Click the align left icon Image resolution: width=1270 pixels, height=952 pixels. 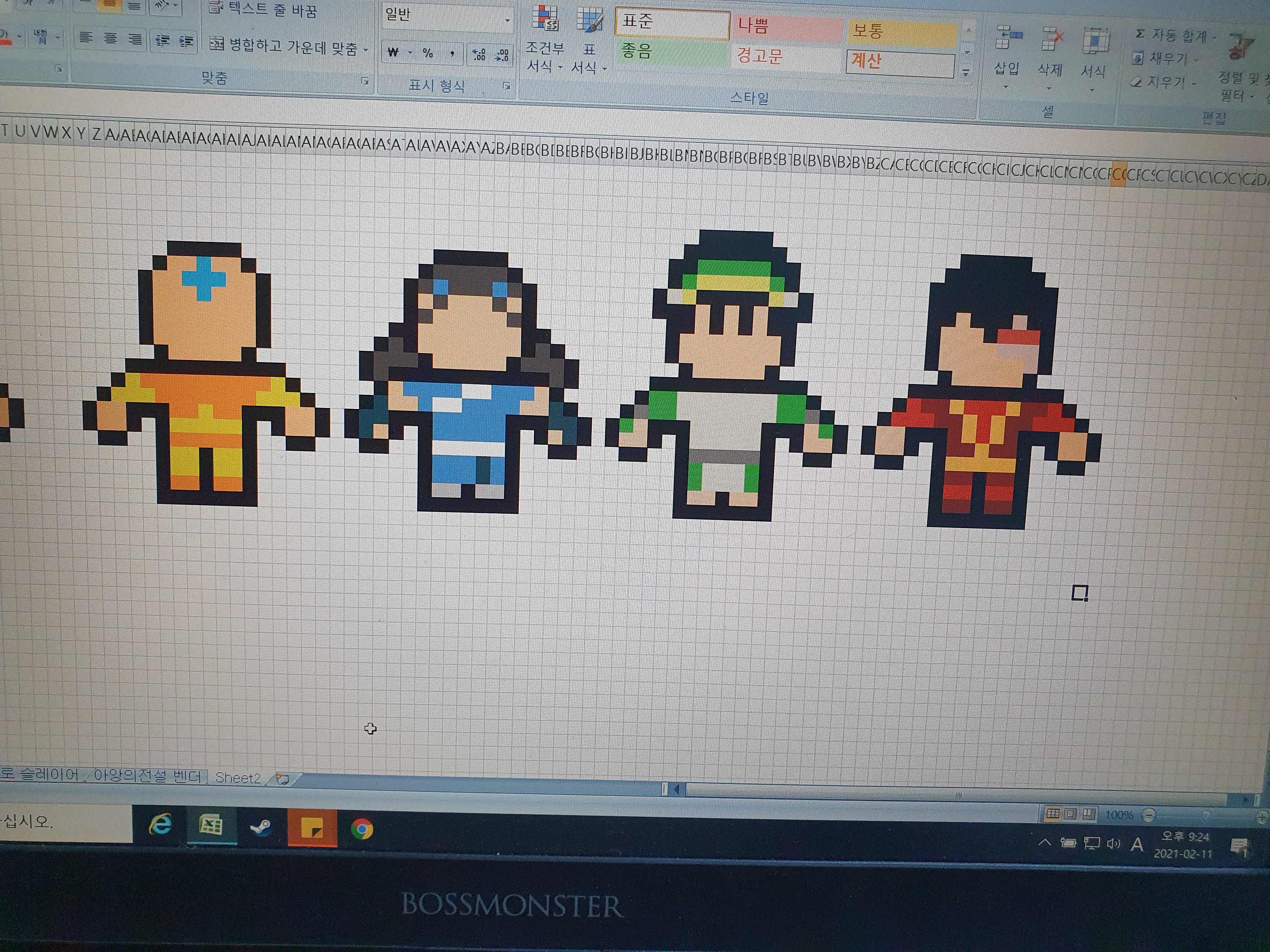(86, 38)
